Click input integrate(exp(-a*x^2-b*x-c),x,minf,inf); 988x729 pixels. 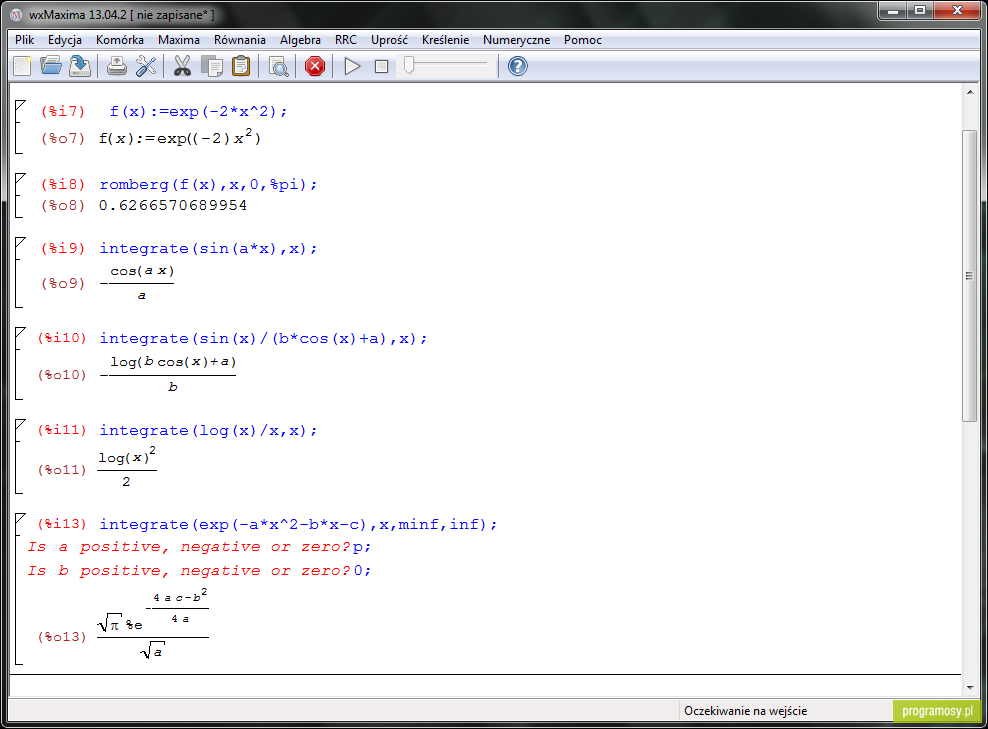click(x=298, y=524)
